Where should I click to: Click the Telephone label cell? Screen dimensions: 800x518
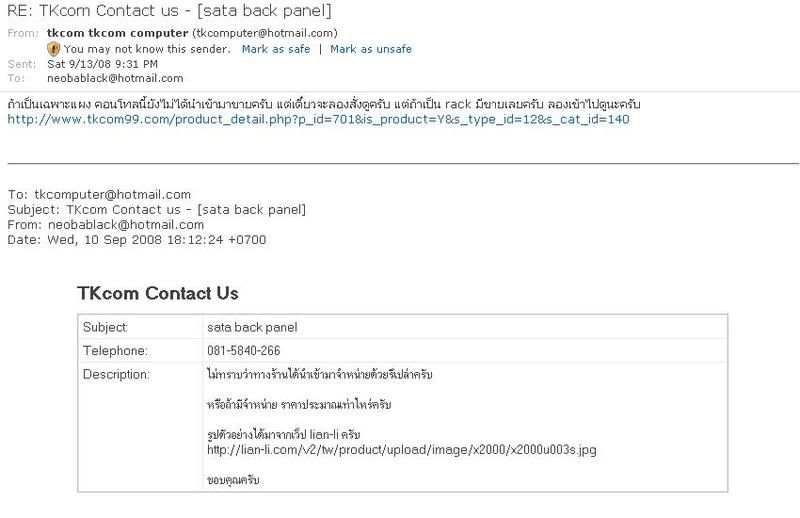pos(140,351)
